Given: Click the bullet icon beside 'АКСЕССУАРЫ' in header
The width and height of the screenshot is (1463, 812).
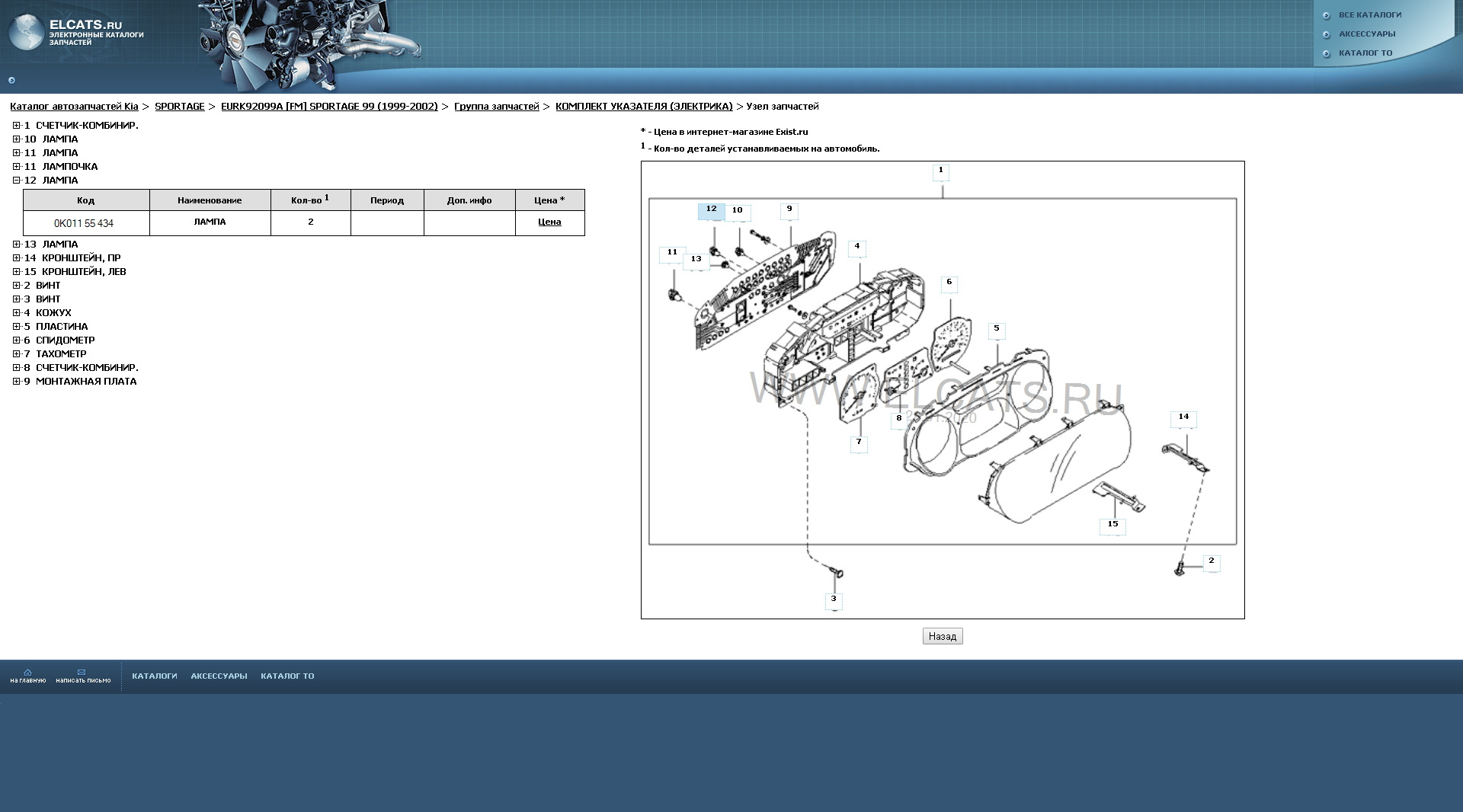Looking at the screenshot, I should 1327,35.
